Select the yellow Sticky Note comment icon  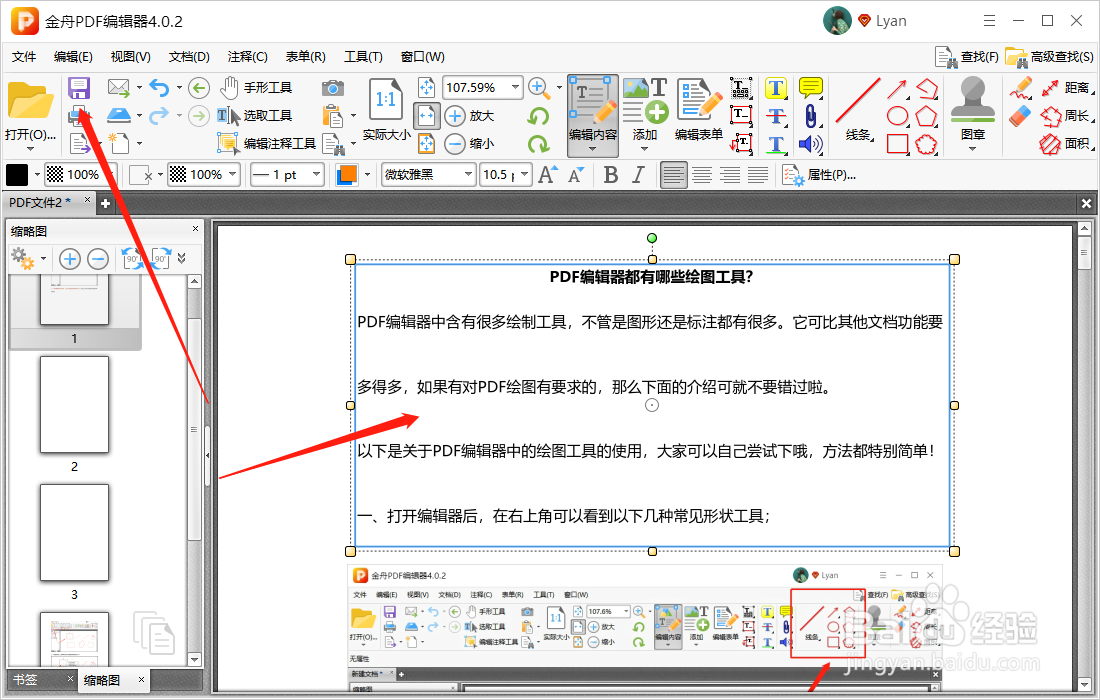[x=810, y=88]
